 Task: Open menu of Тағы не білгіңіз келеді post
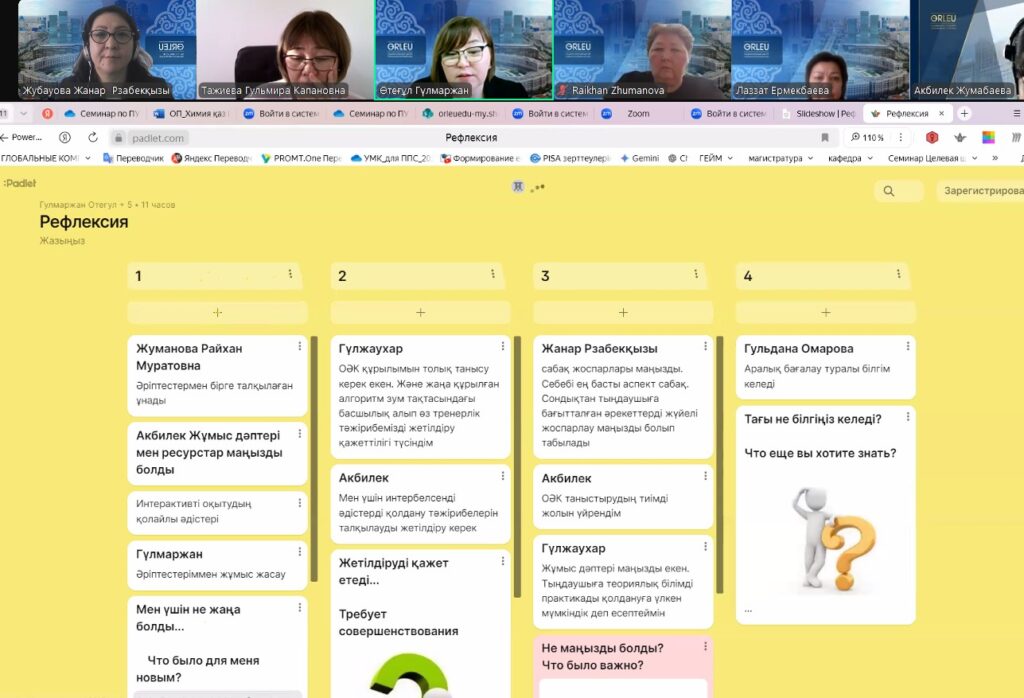(908, 417)
